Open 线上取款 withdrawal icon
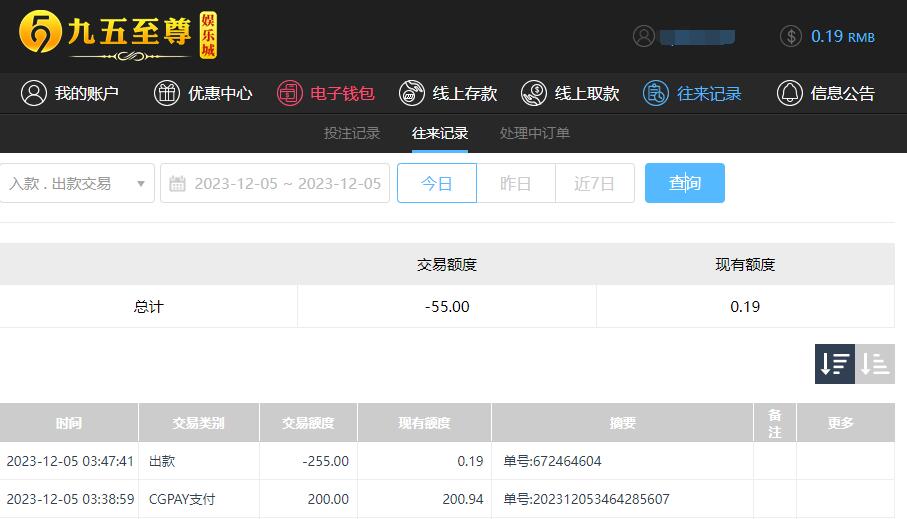The width and height of the screenshot is (907, 519). (x=534, y=93)
